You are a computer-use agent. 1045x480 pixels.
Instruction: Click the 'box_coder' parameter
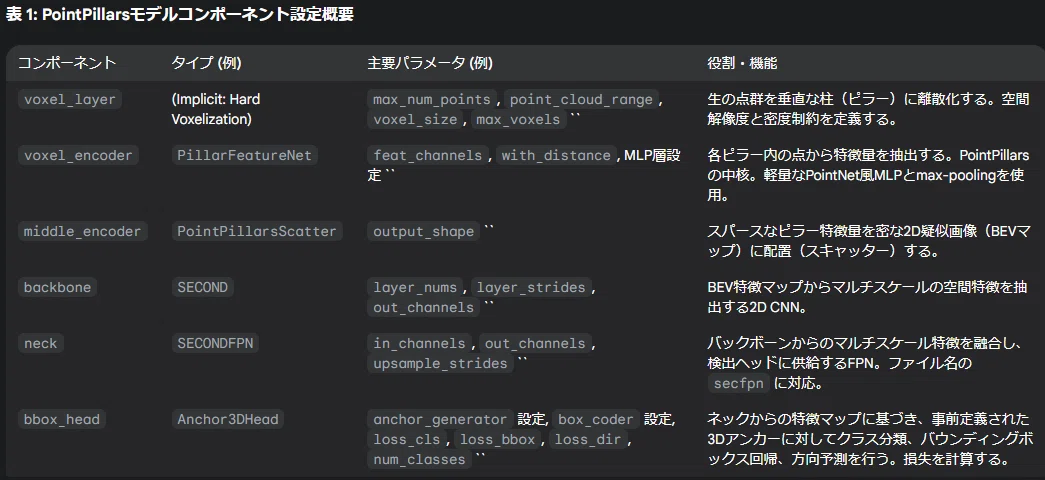click(595, 419)
